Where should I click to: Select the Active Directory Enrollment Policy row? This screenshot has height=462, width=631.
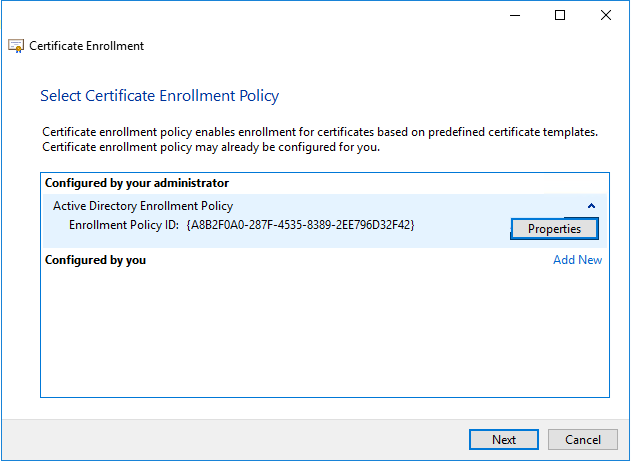(x=325, y=221)
